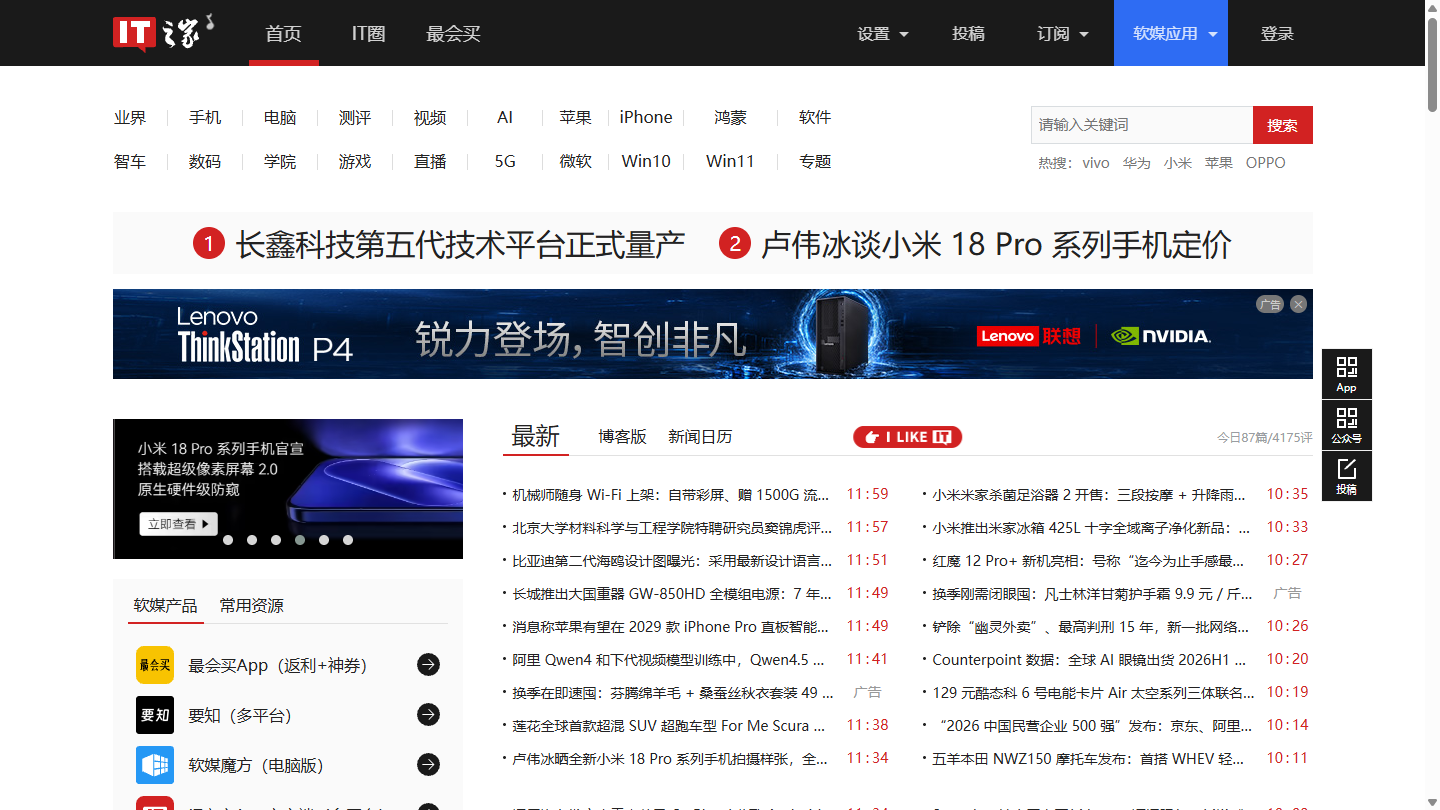This screenshot has width=1440, height=810.
Task: Click 立即查看 button on Xiaomi banner
Action: (179, 524)
